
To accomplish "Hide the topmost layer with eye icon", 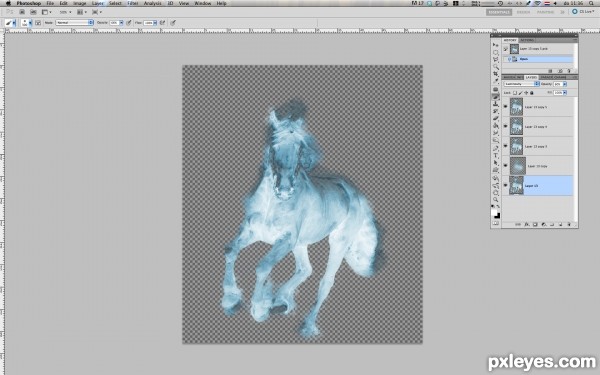I will click(x=505, y=107).
